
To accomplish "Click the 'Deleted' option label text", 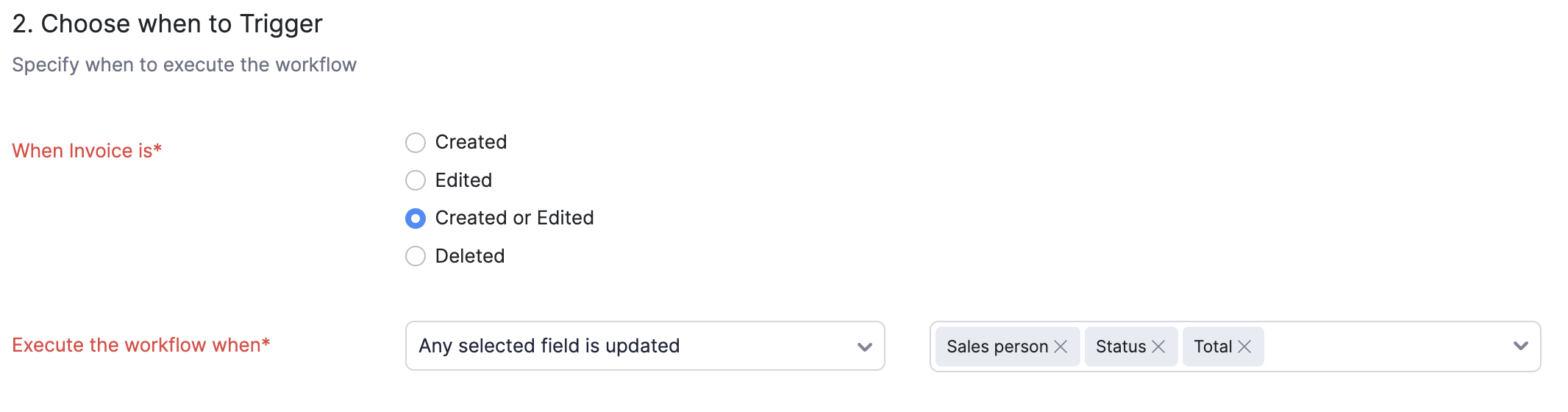I will pos(470,256).
